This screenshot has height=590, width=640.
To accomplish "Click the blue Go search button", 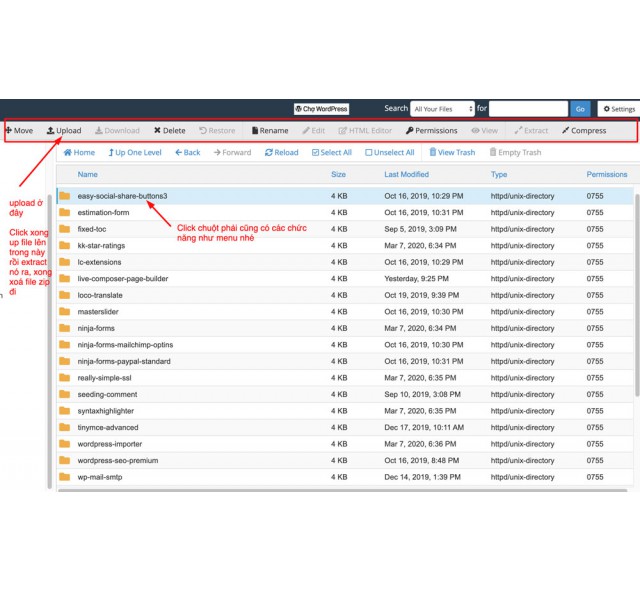I will (580, 109).
